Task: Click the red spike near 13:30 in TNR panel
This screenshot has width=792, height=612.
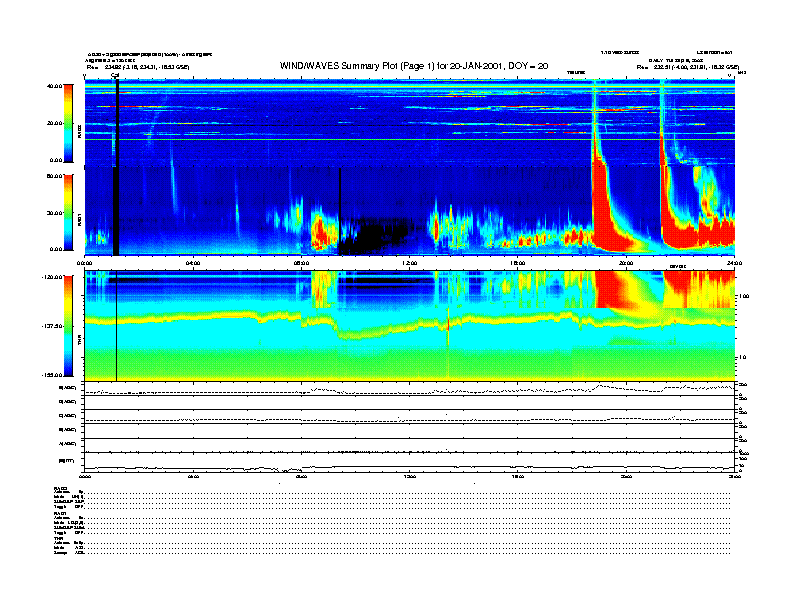Action: coord(448,323)
